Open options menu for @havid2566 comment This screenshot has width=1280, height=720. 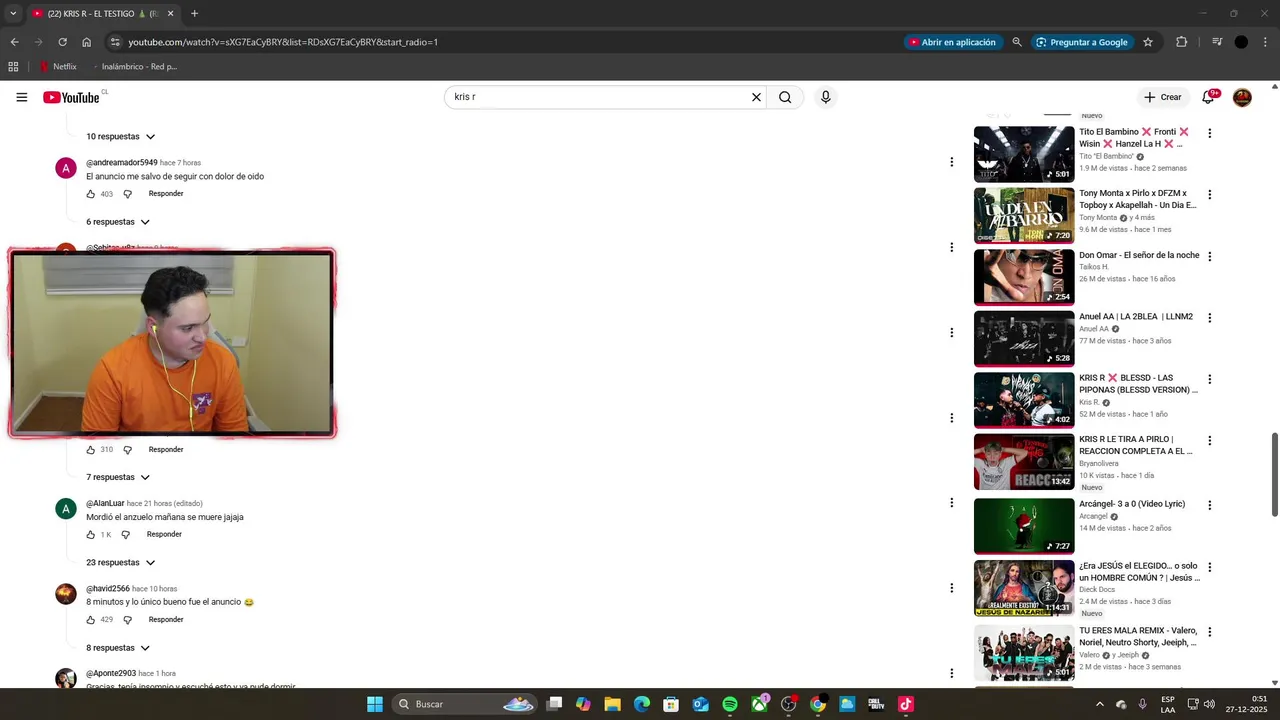951,588
